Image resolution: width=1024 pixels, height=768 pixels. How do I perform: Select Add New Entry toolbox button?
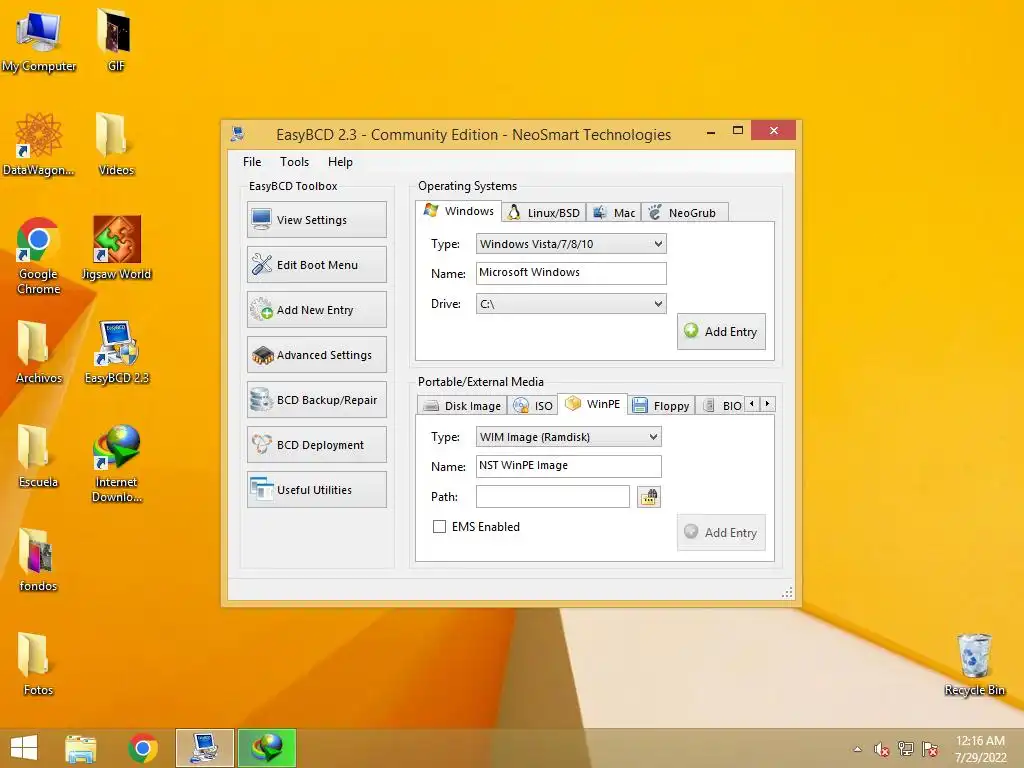pos(317,310)
